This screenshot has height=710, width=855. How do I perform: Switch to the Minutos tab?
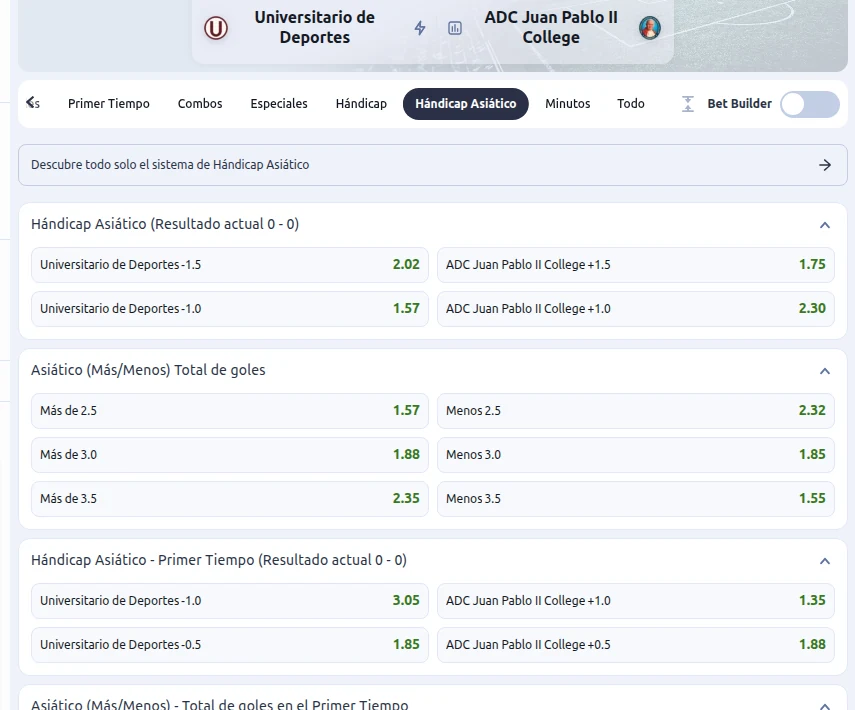click(568, 104)
